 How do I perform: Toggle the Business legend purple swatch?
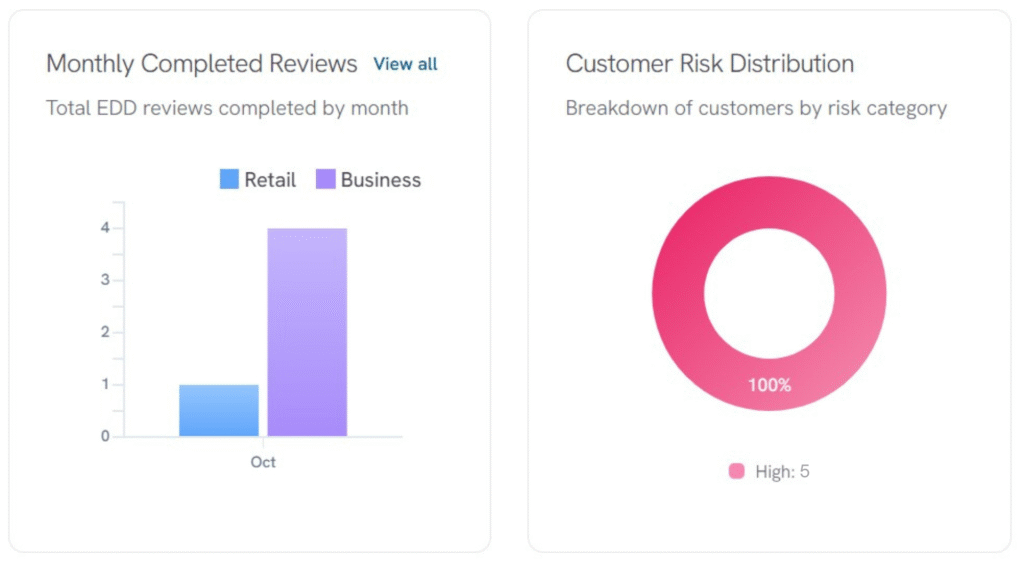(x=325, y=180)
